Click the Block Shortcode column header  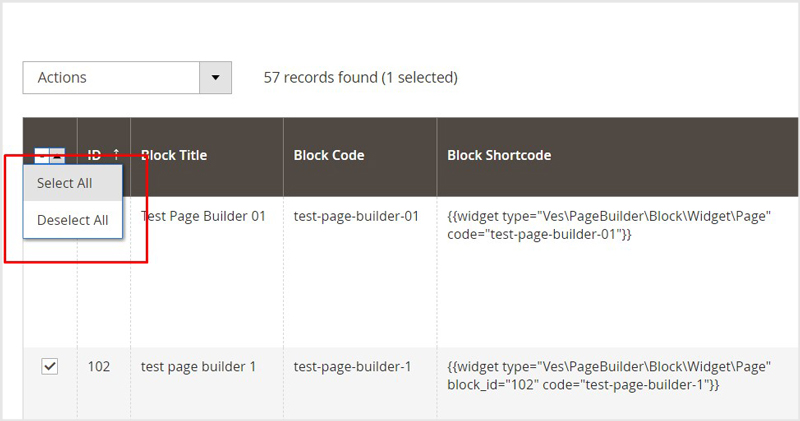click(498, 155)
